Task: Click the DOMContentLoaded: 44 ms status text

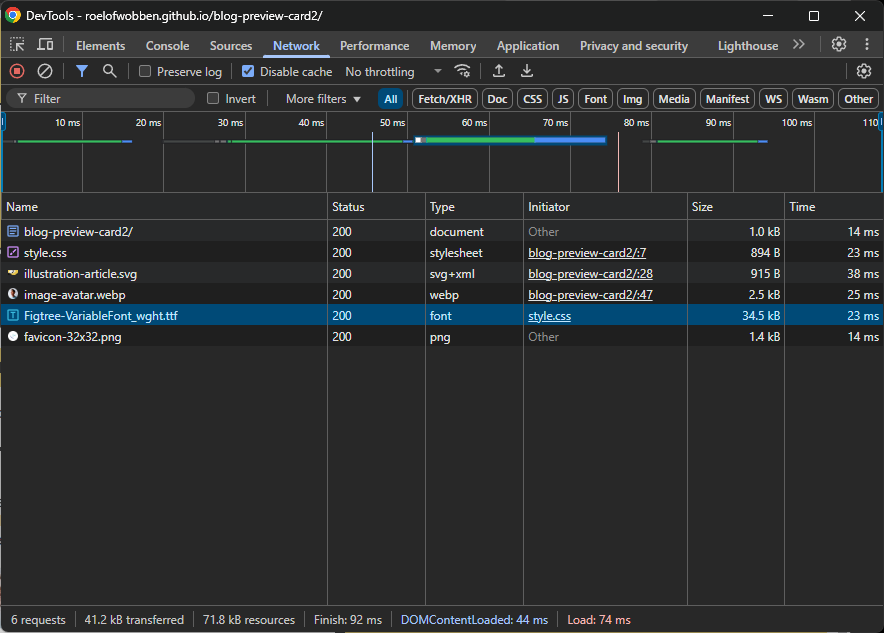Action: pos(474,619)
